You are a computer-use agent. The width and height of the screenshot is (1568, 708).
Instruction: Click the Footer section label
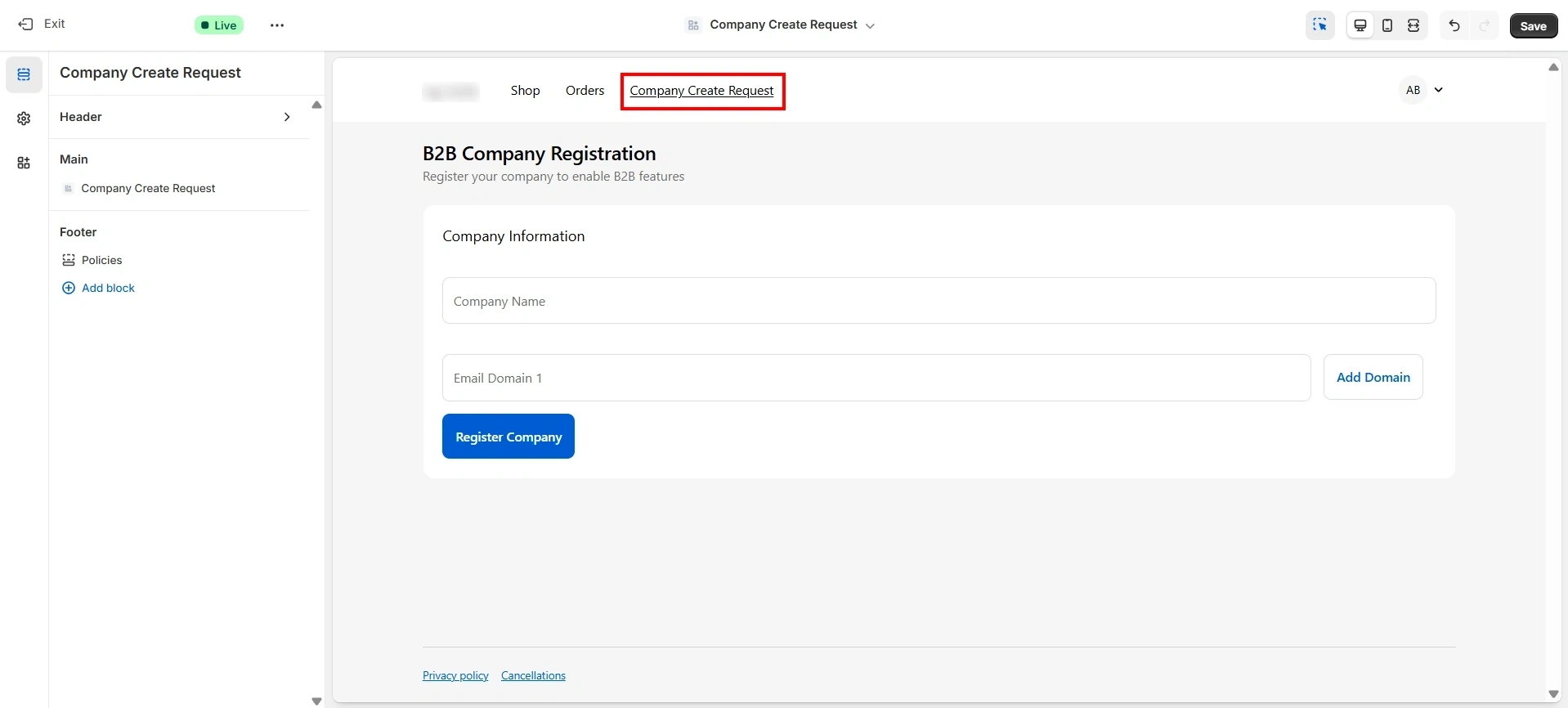[x=78, y=232]
